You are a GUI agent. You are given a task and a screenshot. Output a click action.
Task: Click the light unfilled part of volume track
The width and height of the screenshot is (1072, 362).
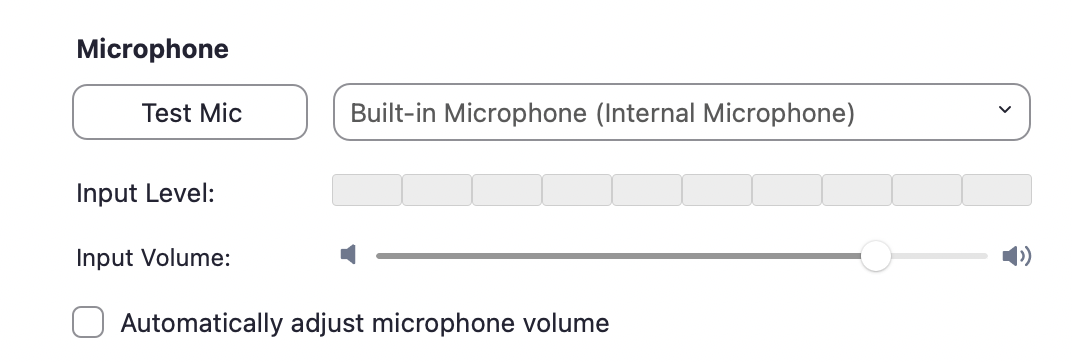coord(939,256)
